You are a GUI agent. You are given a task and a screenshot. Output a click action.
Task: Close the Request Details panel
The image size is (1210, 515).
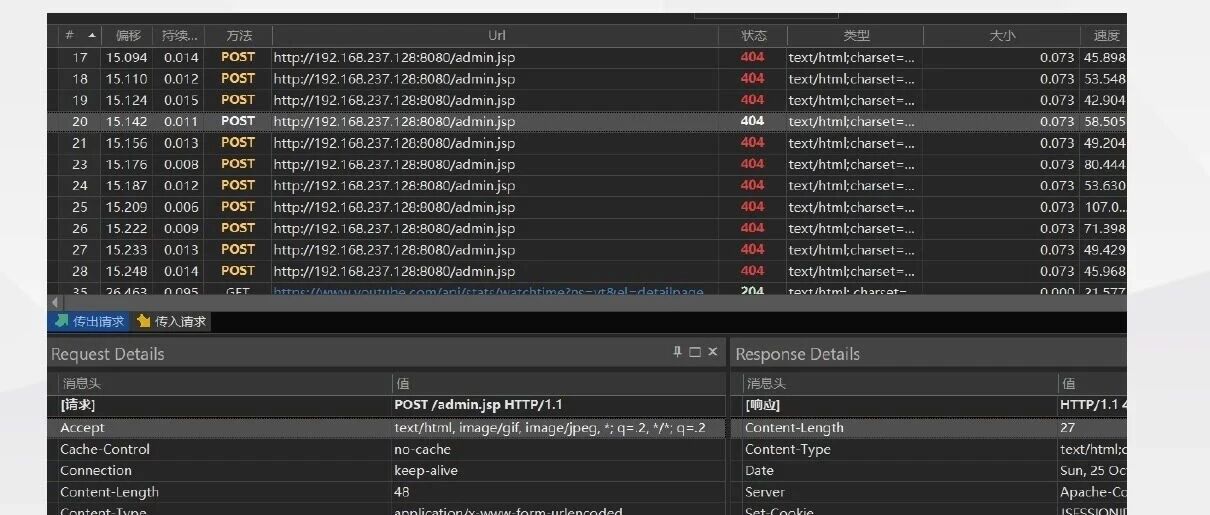pyautogui.click(x=713, y=352)
